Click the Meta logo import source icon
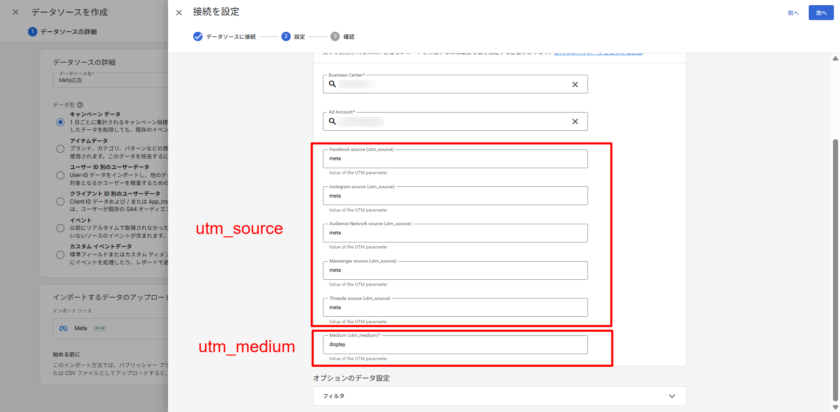The image size is (840, 412). click(x=64, y=326)
